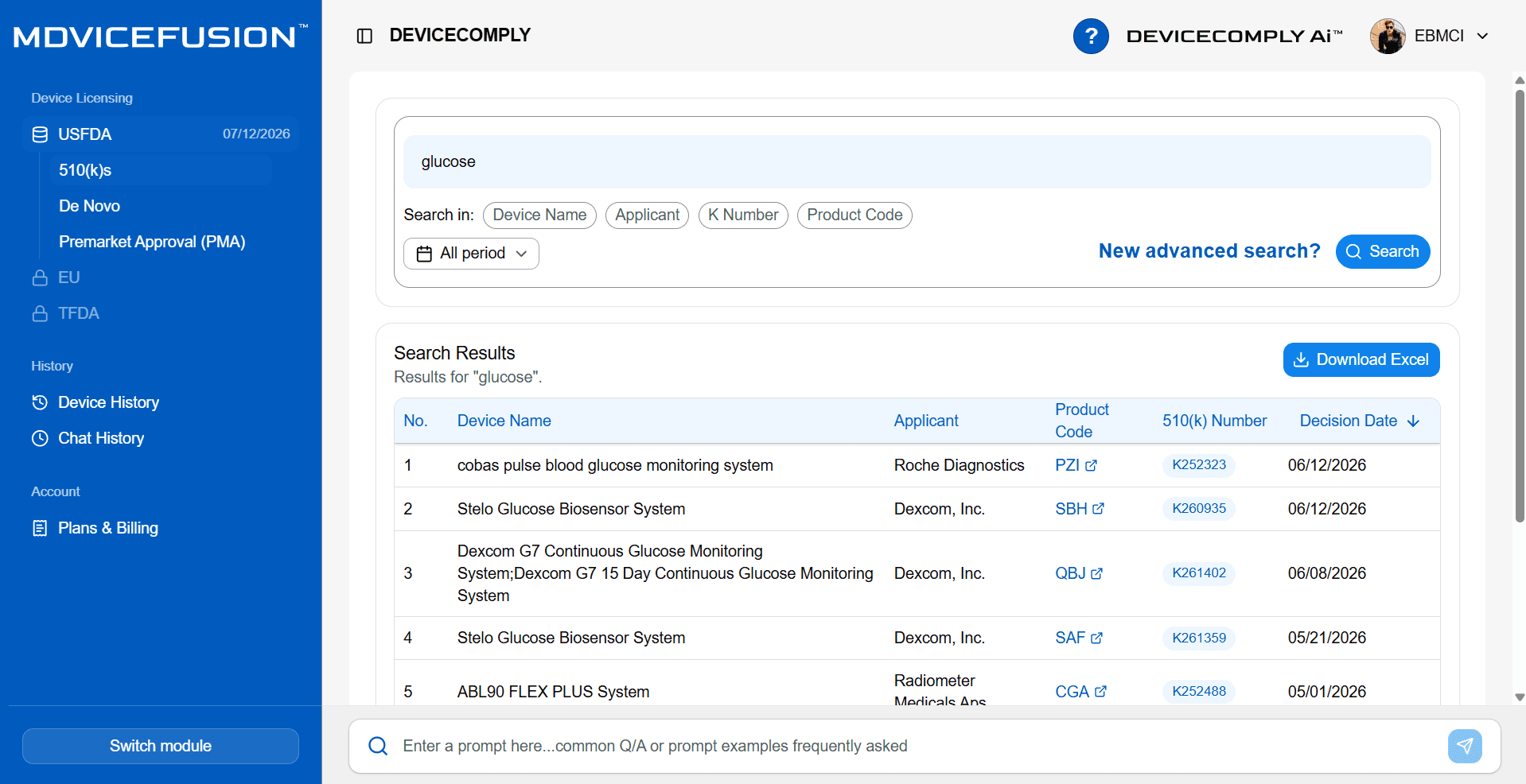Run the search with Search button
Viewport: 1526px width, 784px height.
tap(1383, 252)
